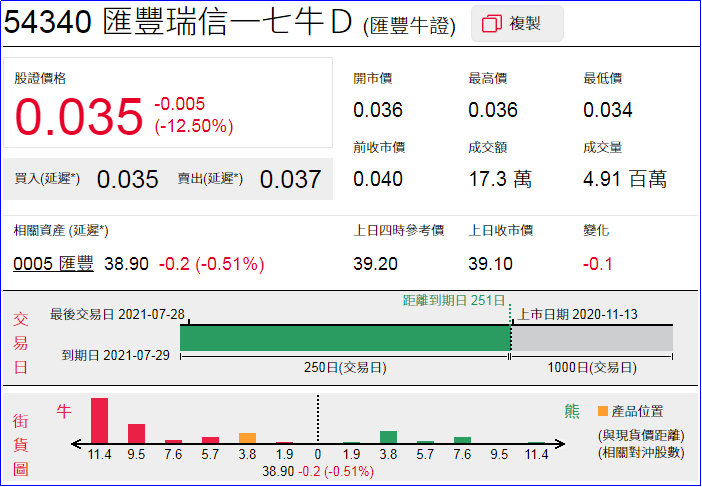
Task: Click the 最高價 value 0.036
Action: (x=493, y=110)
